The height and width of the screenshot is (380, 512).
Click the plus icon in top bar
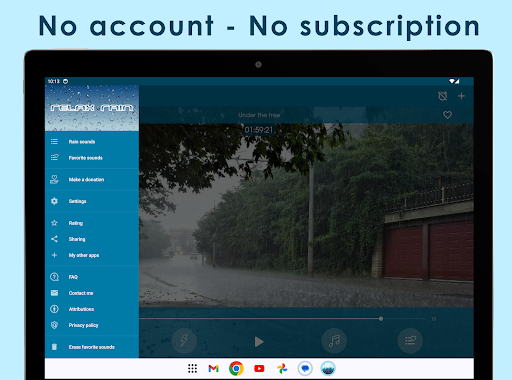coord(461,96)
